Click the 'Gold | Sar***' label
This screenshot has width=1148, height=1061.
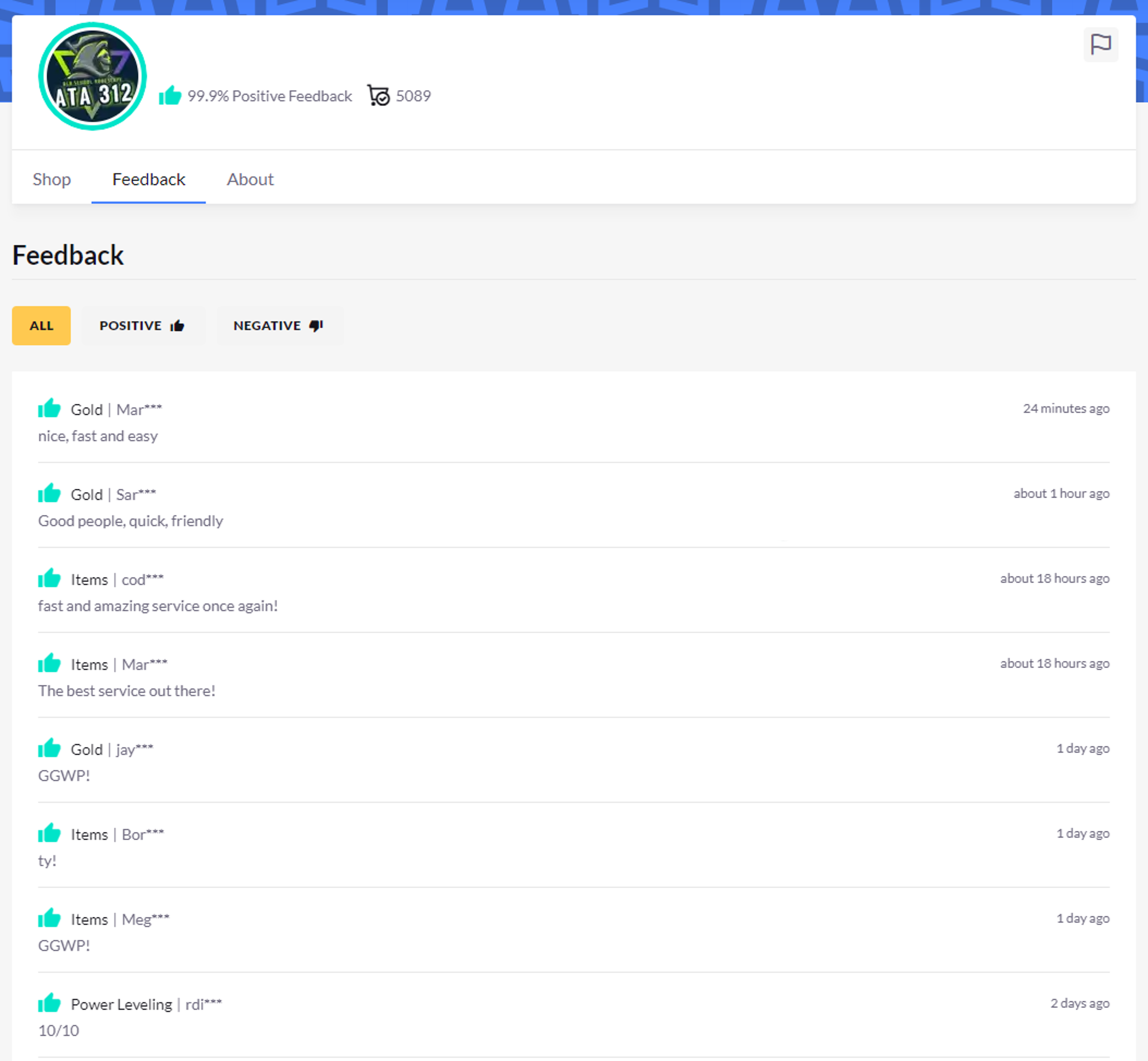pyautogui.click(x=113, y=495)
